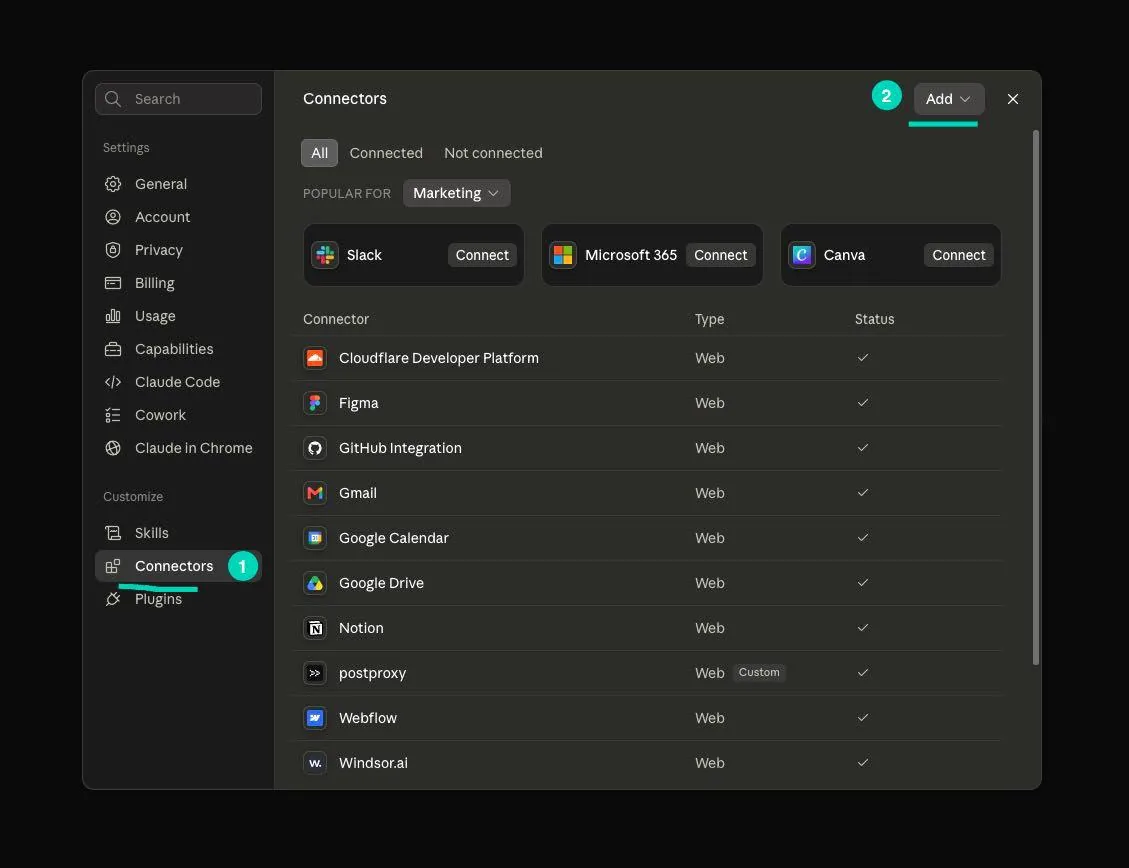The height and width of the screenshot is (868, 1129).
Task: Click the Capabilities toolbox icon
Action: (x=113, y=349)
